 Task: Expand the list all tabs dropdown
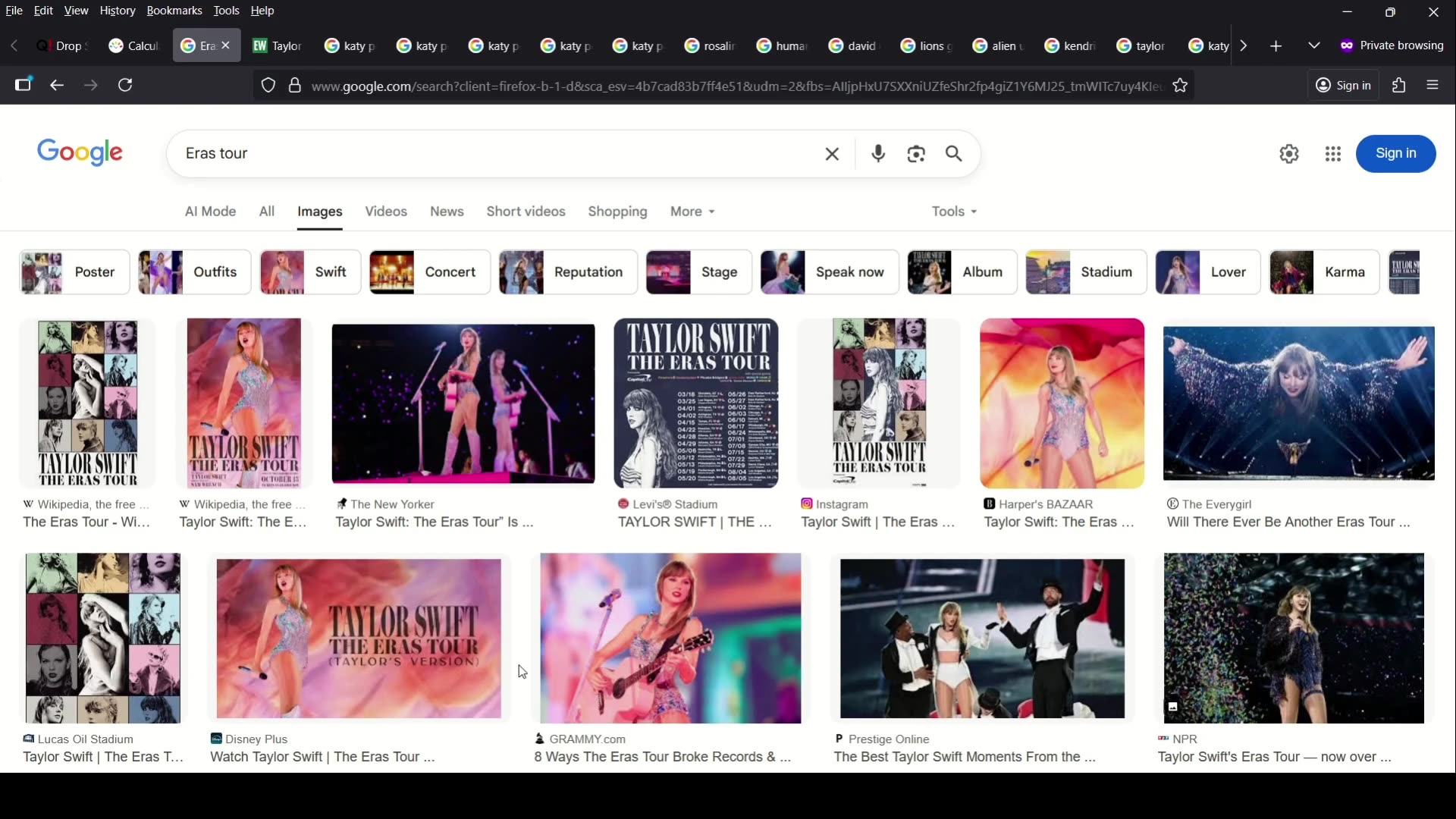pos(1314,46)
